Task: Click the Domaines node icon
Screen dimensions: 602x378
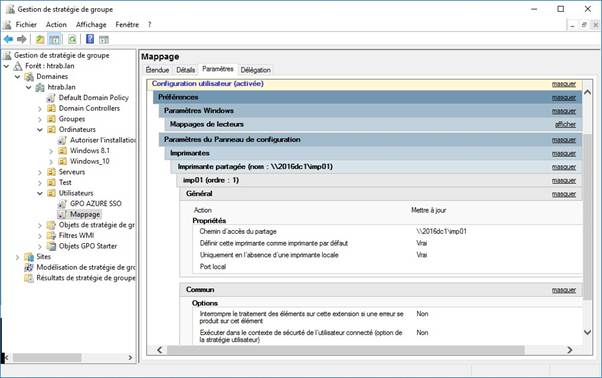Action: pyautogui.click(x=29, y=77)
